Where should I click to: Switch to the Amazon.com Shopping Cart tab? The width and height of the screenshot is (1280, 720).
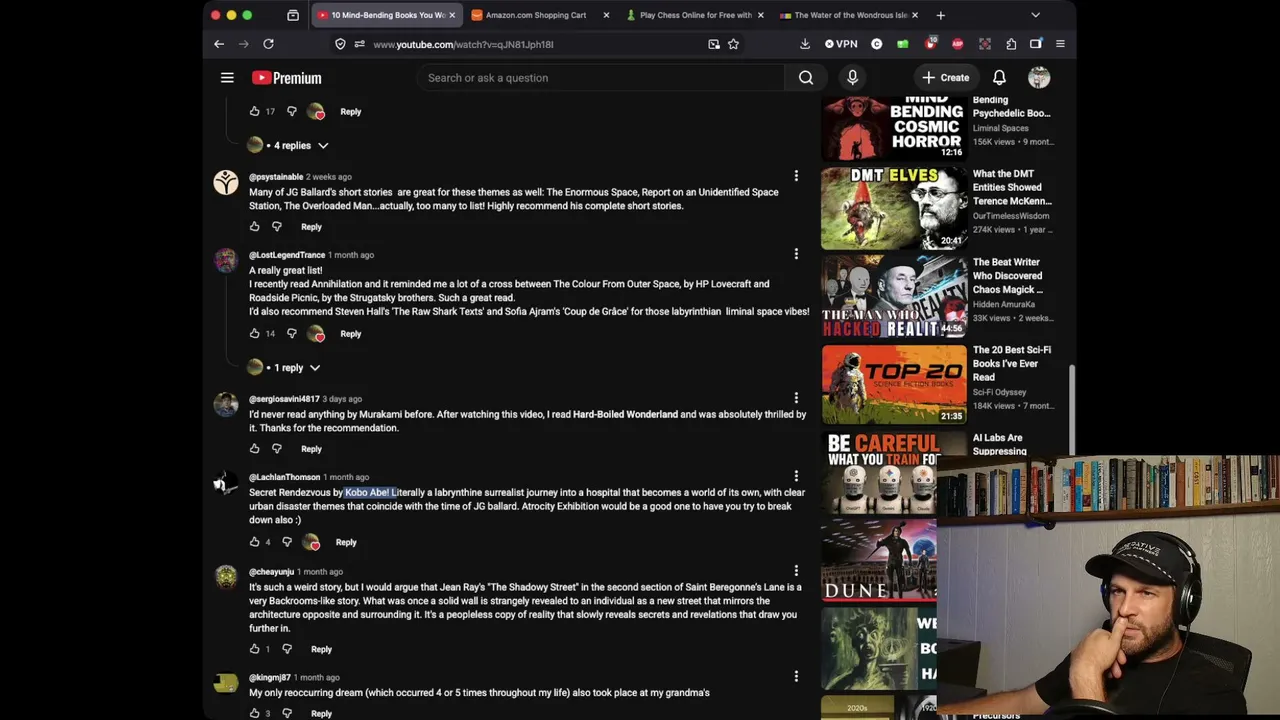[540, 15]
